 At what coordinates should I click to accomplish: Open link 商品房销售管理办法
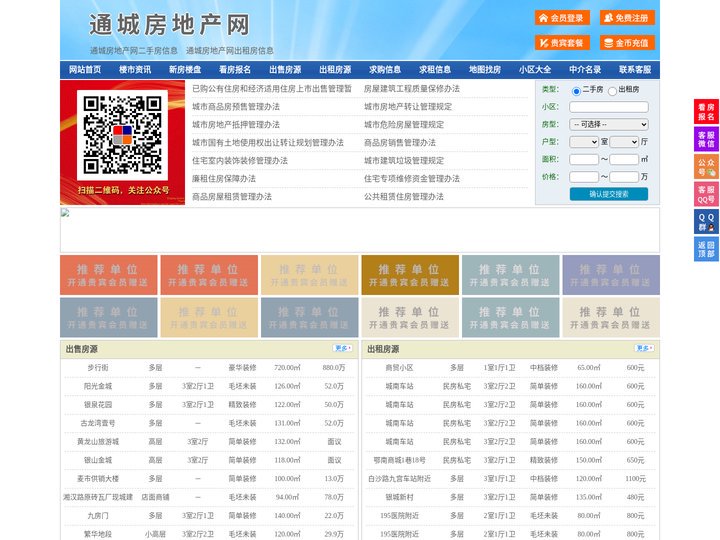point(400,142)
